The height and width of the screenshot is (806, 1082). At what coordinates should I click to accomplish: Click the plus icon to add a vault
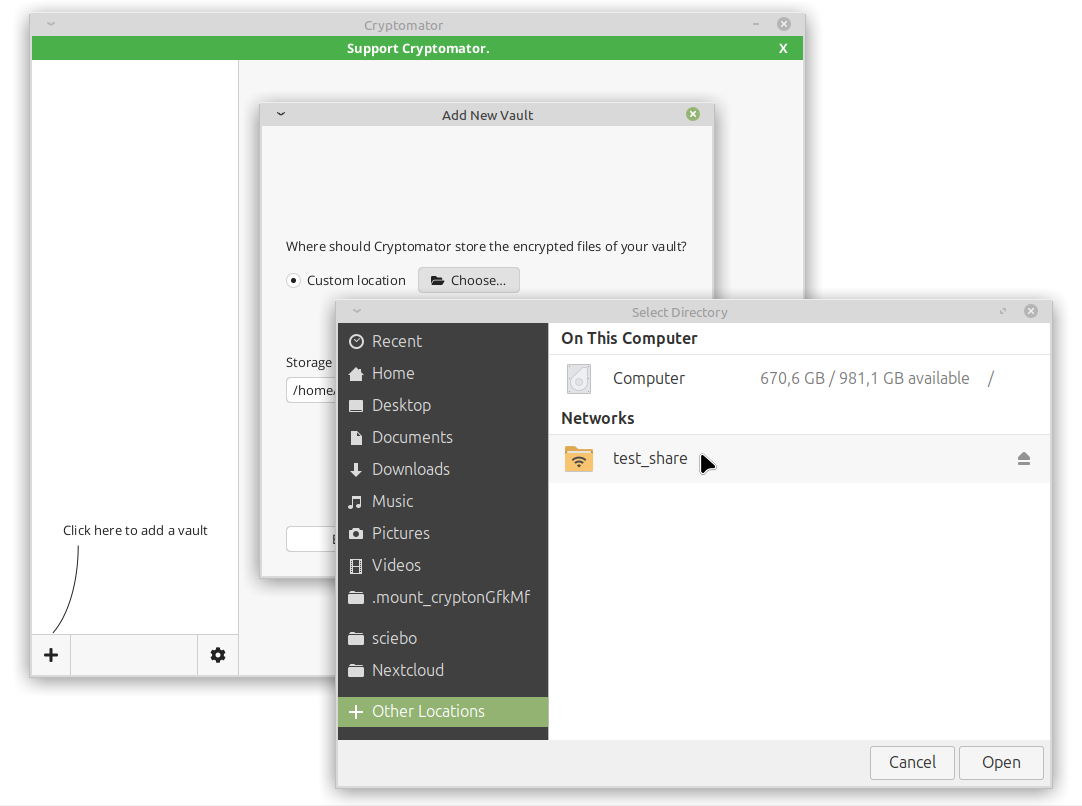50,655
